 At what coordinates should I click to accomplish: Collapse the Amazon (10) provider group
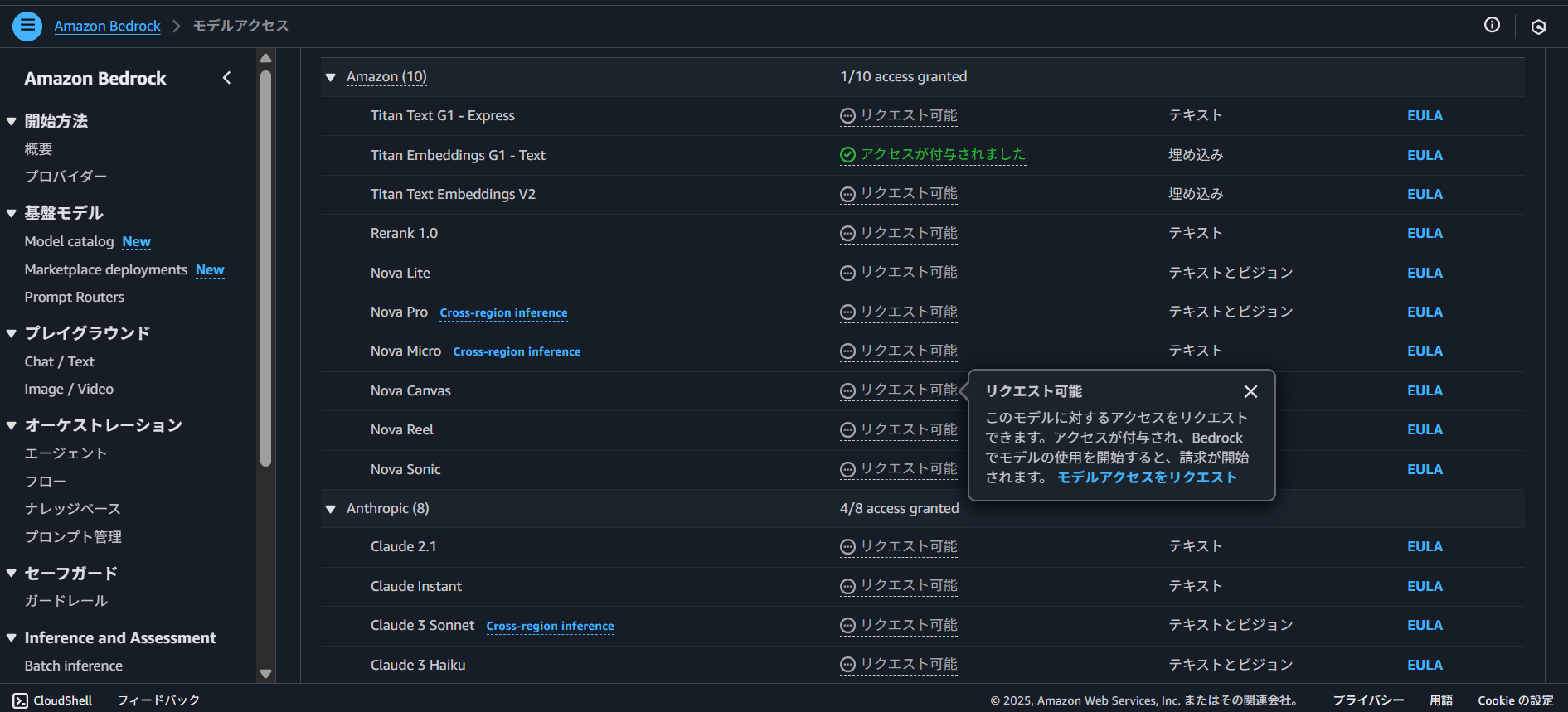pyautogui.click(x=331, y=77)
